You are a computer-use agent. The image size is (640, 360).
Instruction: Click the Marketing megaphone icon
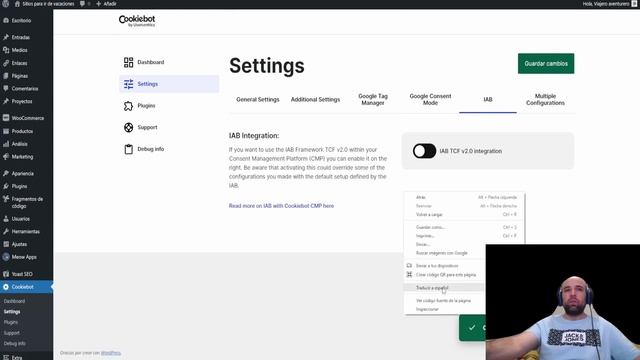point(6,156)
